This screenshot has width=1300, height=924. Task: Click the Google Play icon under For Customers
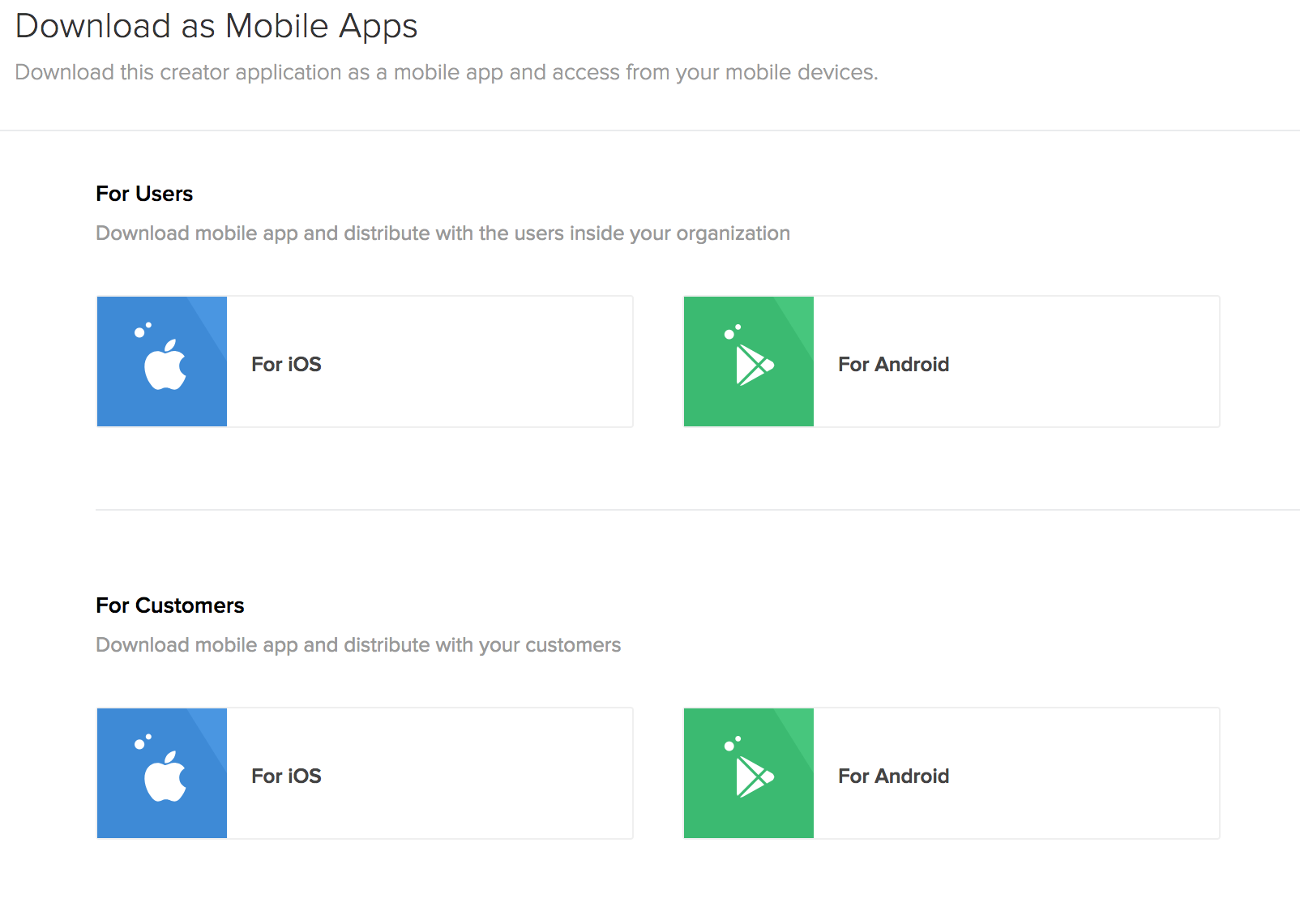click(753, 777)
